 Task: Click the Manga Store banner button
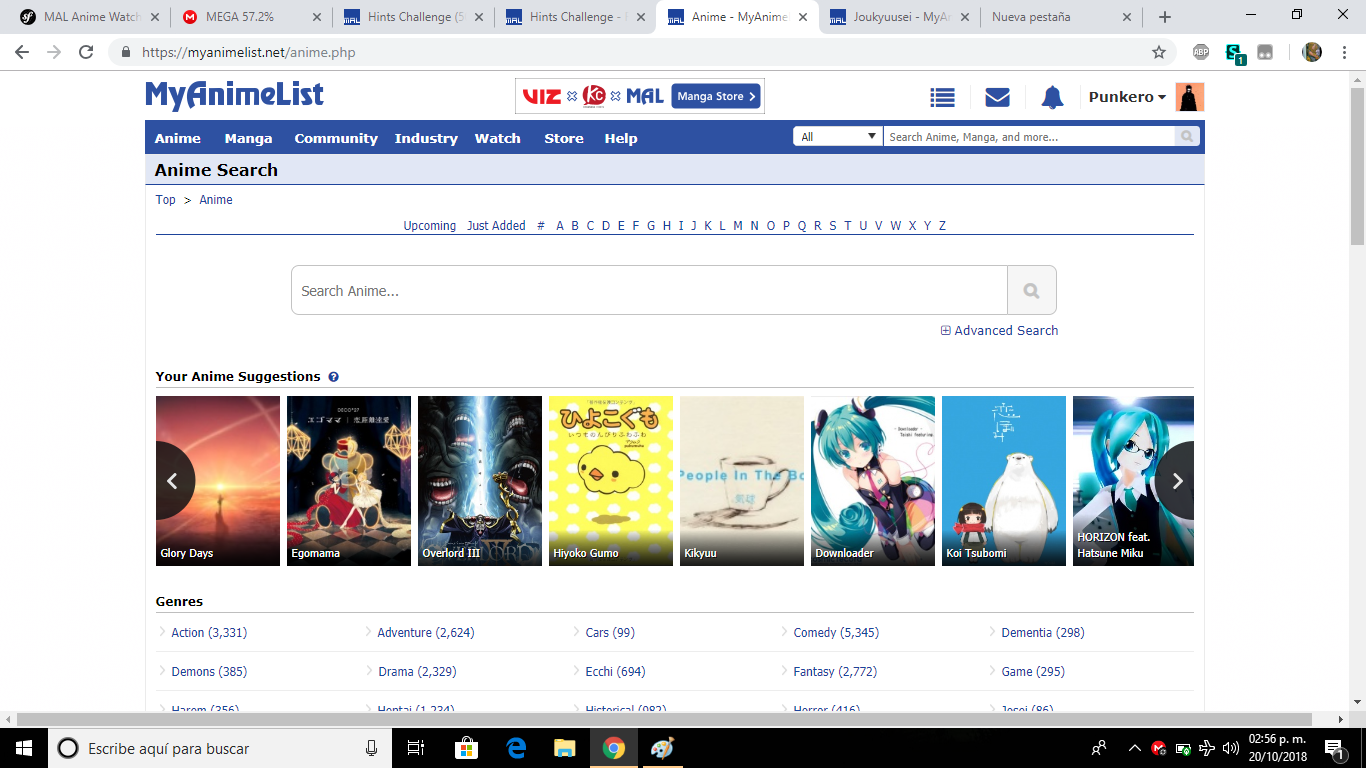click(717, 96)
